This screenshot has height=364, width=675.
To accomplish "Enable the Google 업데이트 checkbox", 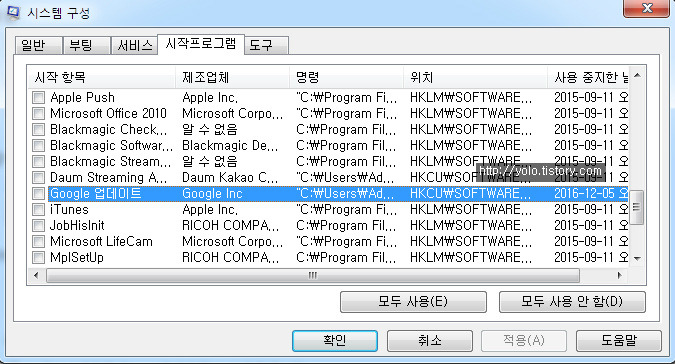I will 39,194.
